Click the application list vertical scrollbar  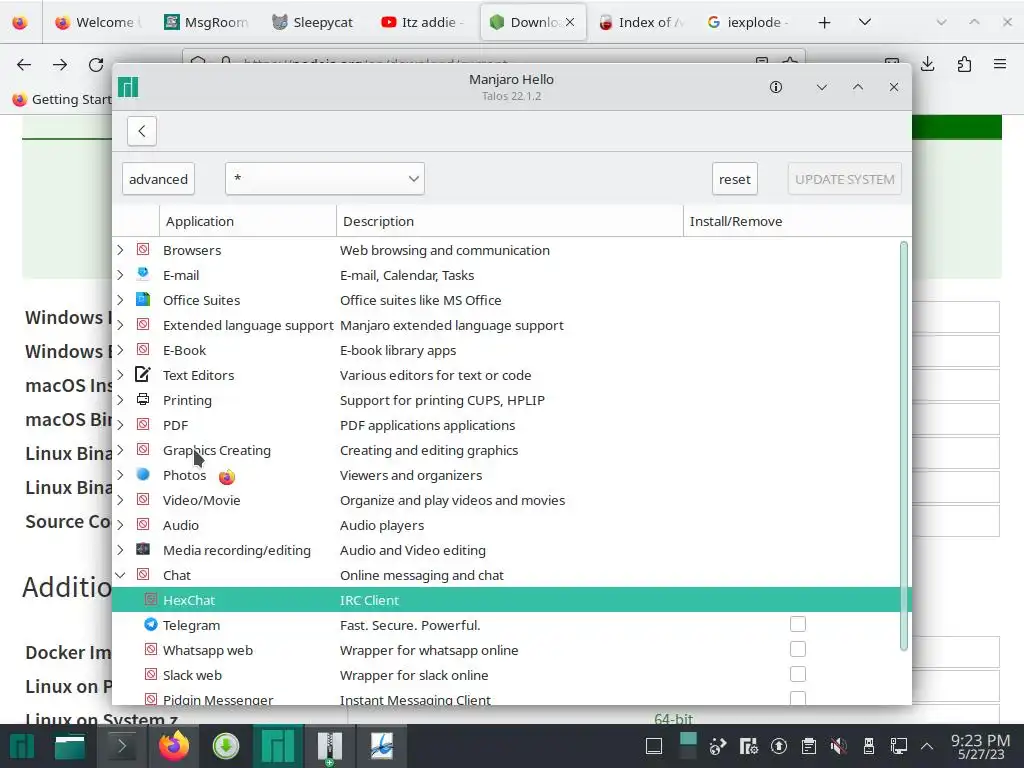coord(904,446)
